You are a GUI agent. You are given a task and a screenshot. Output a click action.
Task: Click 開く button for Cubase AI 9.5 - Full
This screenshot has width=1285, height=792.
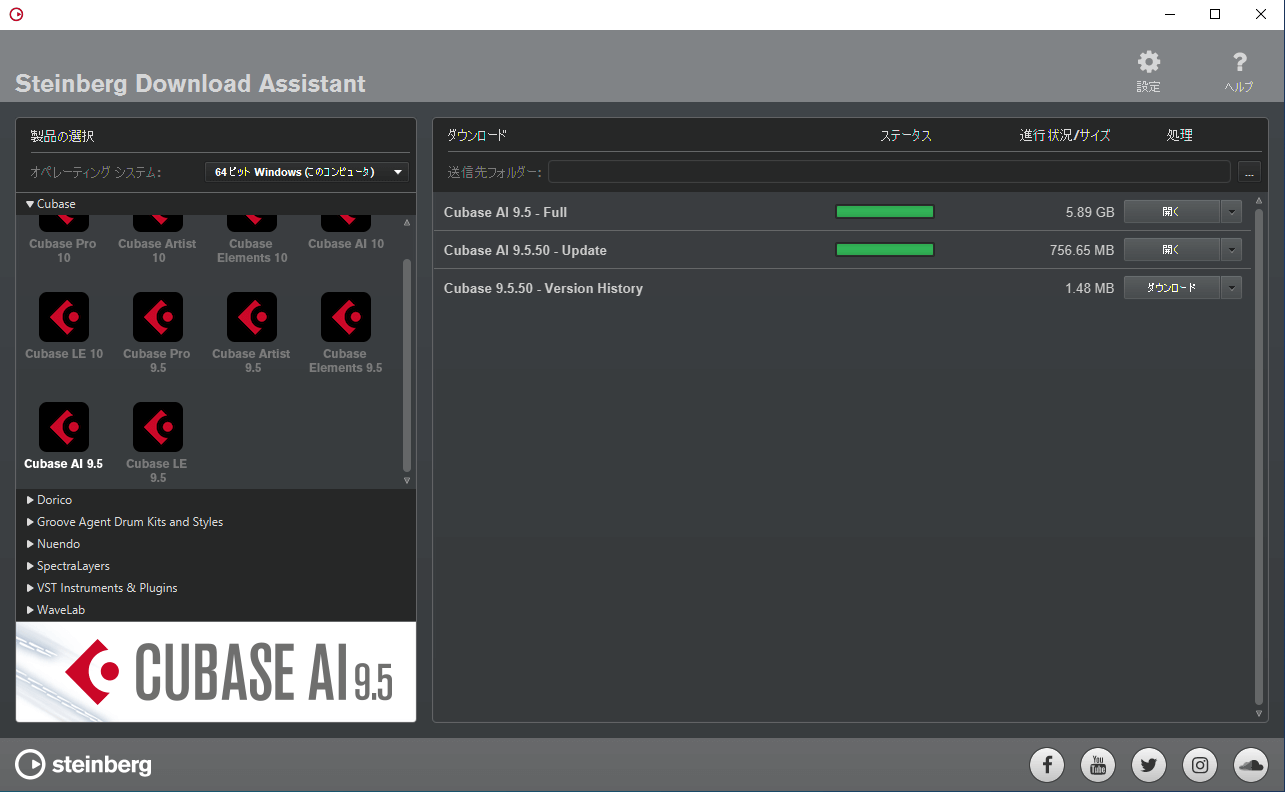pos(1172,212)
